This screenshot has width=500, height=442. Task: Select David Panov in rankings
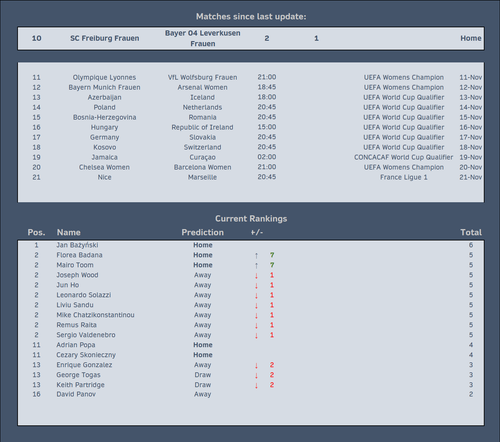(x=76, y=394)
